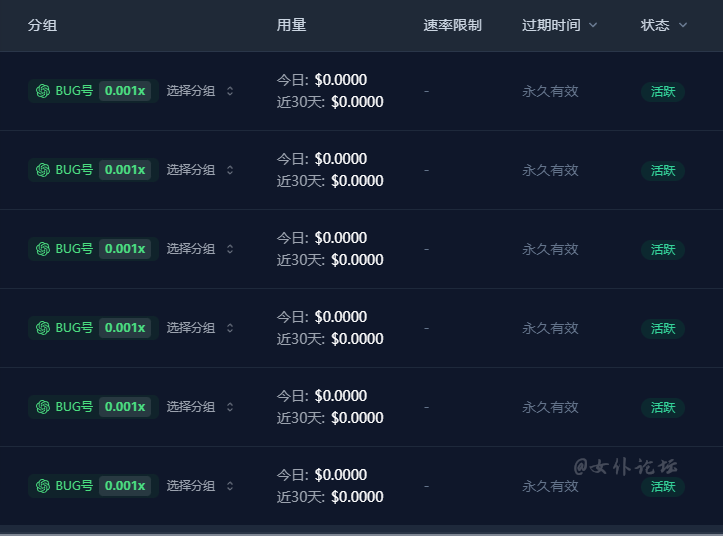
Task: Click the 用量 column header
Action: tap(291, 25)
